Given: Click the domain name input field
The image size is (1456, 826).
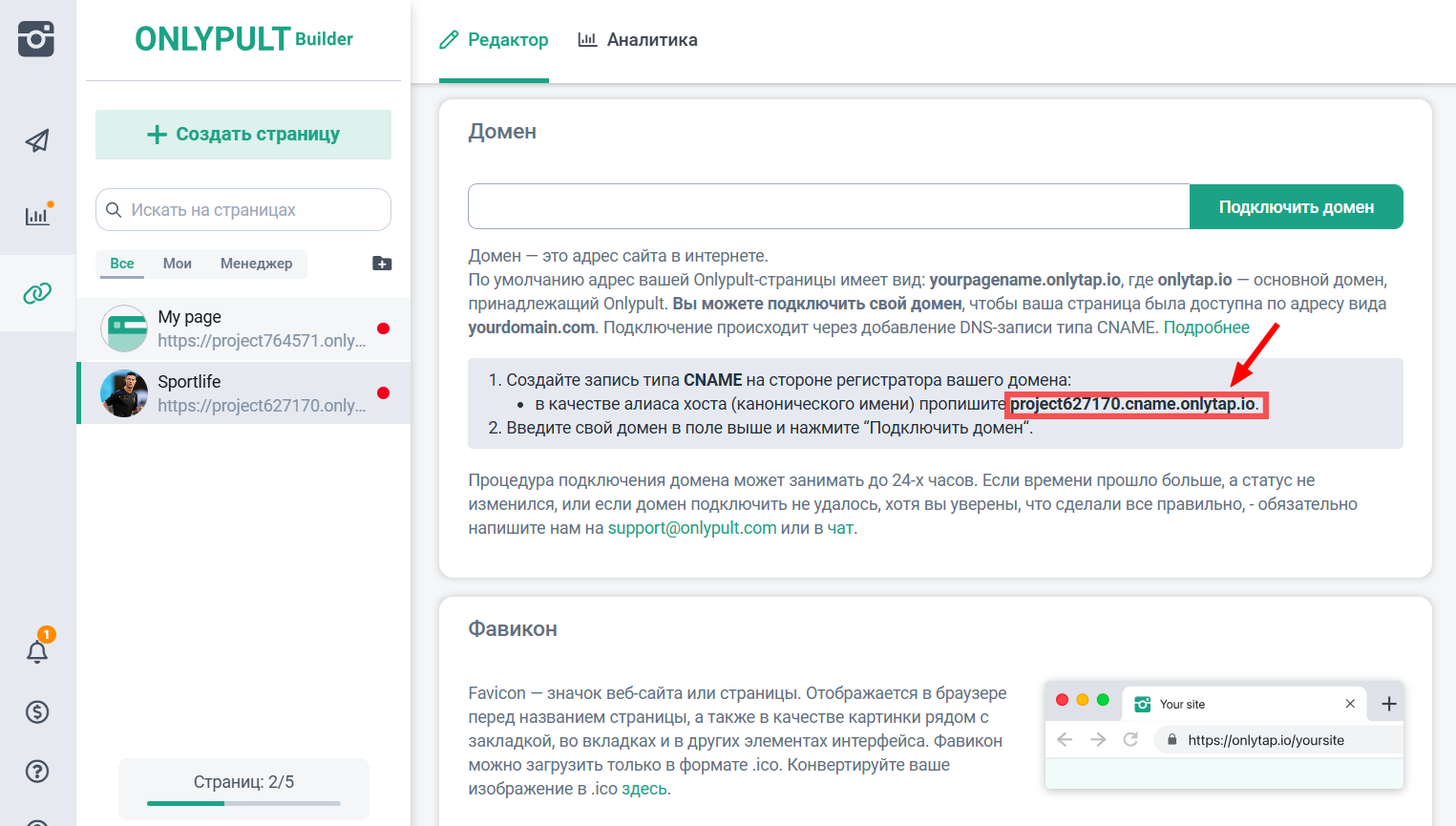Looking at the screenshot, I should 828,207.
